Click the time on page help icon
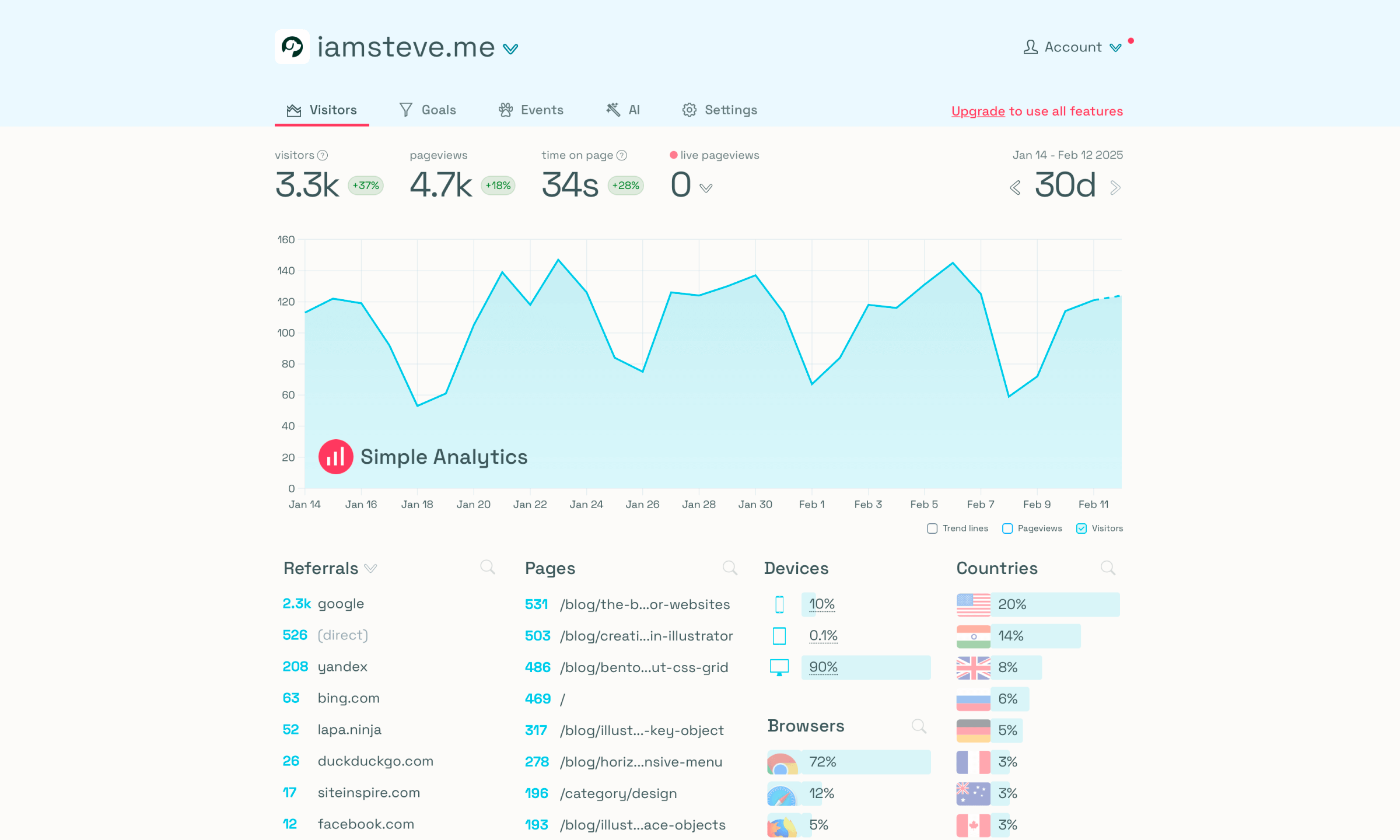 622,155
